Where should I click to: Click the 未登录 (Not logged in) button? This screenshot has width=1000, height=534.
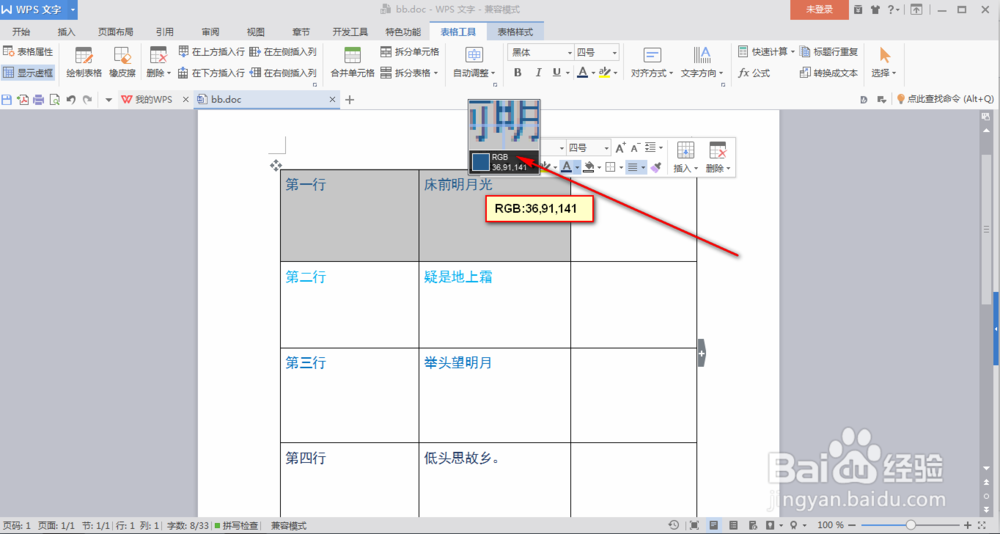(820, 10)
